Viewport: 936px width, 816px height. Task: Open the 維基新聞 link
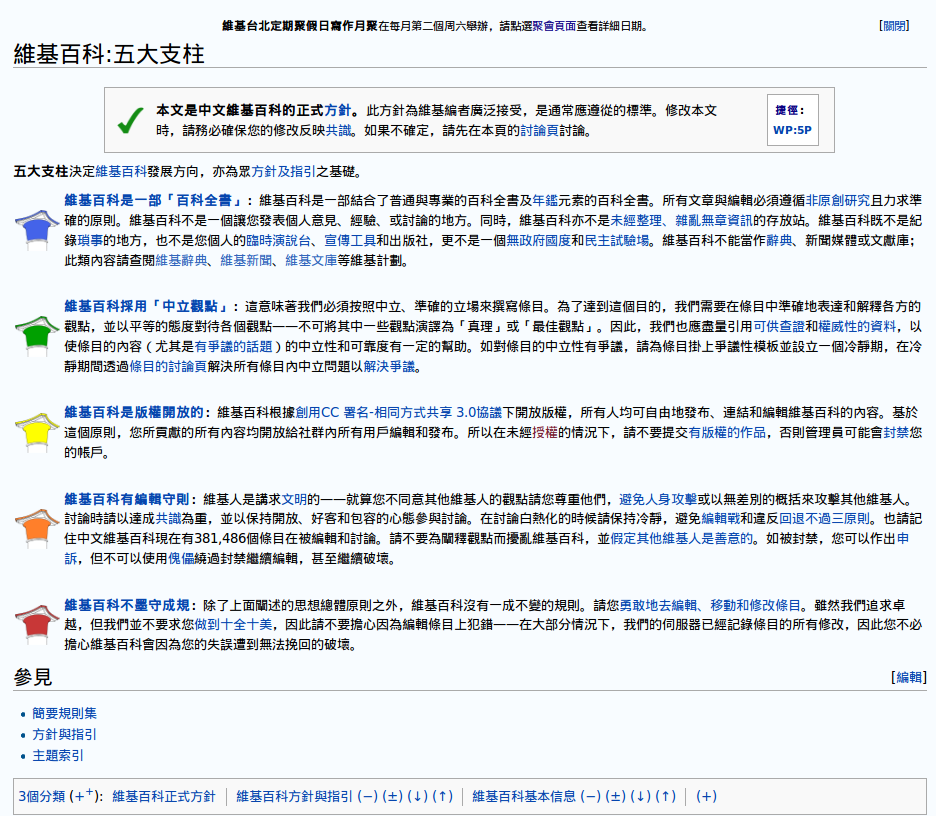tap(246, 260)
